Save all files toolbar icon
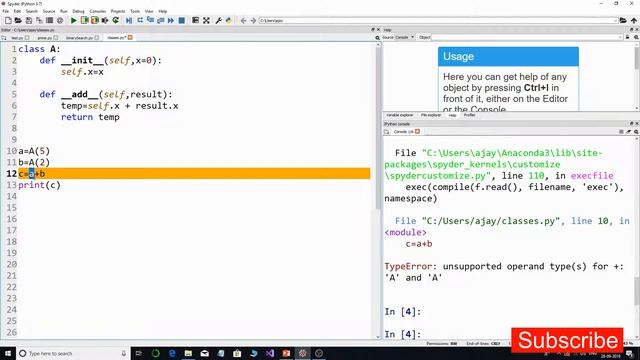The image size is (640, 360). [39, 20]
